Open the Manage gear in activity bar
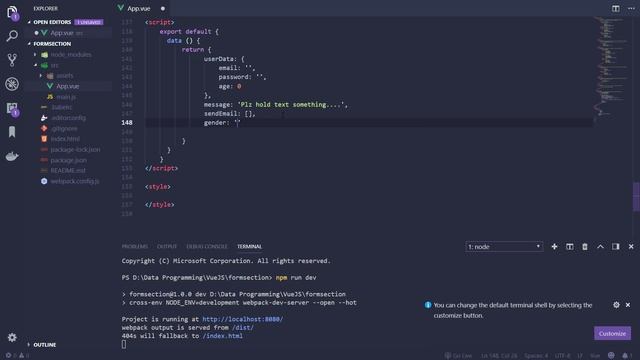Screen dimensions: 640x360 point(12,338)
